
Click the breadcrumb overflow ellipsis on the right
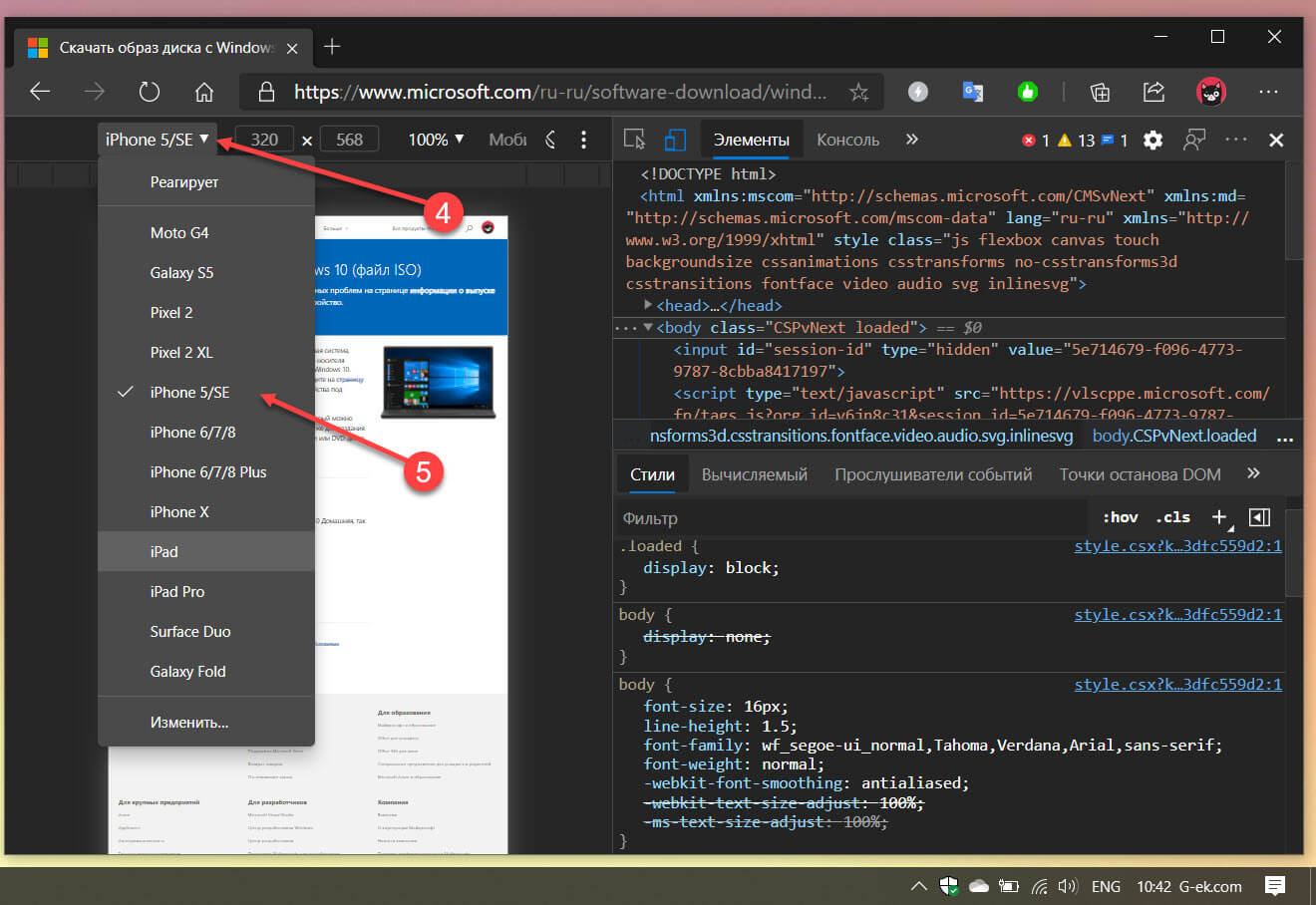tap(1284, 437)
